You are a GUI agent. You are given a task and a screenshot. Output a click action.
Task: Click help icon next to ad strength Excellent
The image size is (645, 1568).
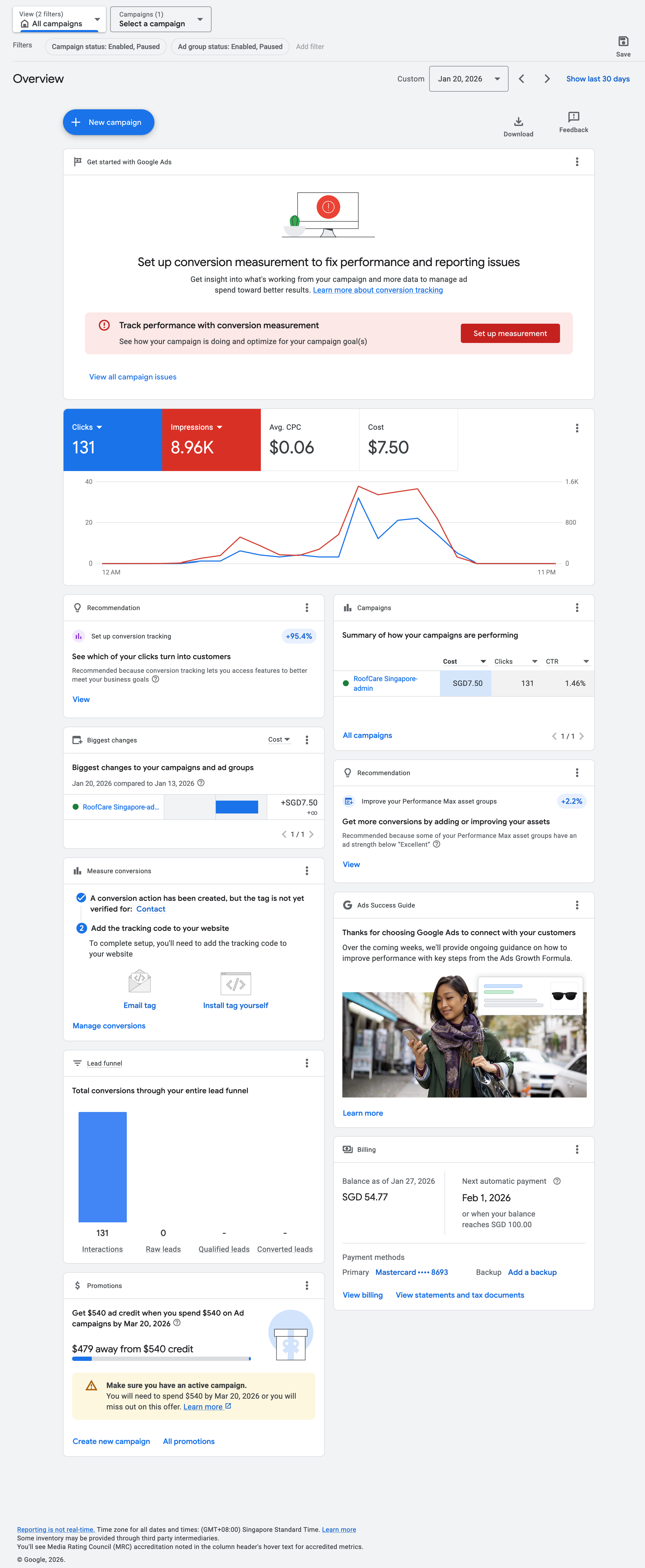click(x=436, y=844)
